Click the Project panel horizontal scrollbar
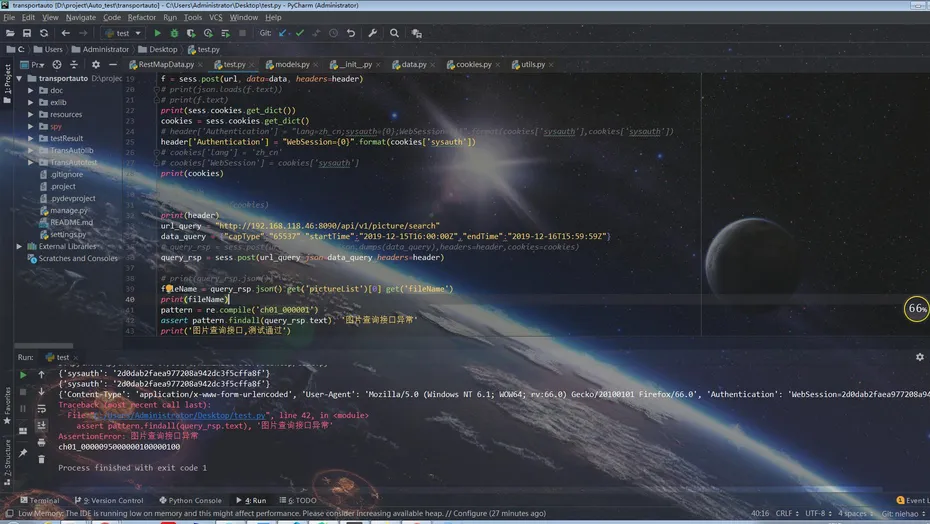Image resolution: width=930 pixels, height=524 pixels. coord(44,345)
